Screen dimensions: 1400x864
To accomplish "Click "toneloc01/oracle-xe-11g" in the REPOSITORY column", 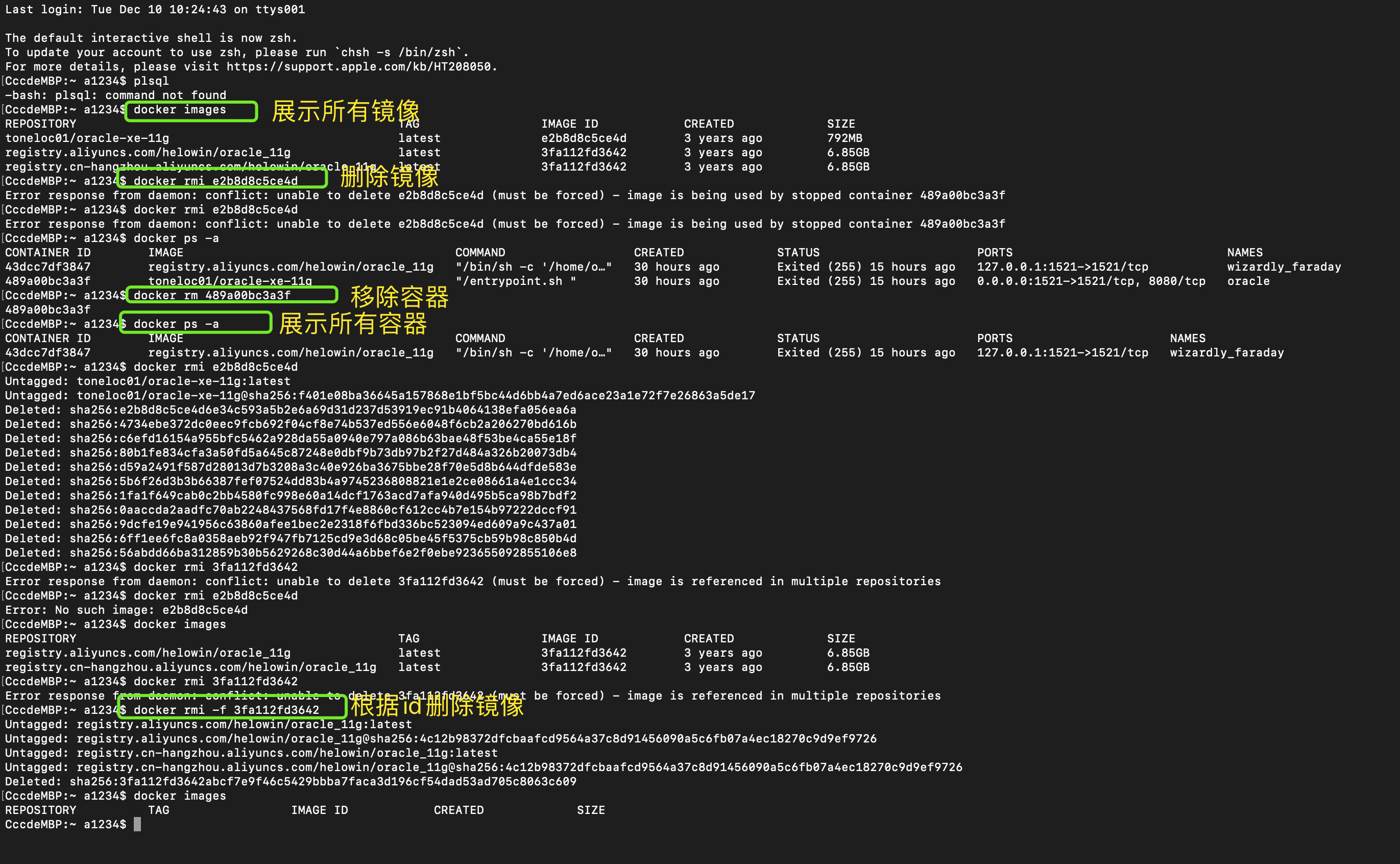I will [87, 138].
